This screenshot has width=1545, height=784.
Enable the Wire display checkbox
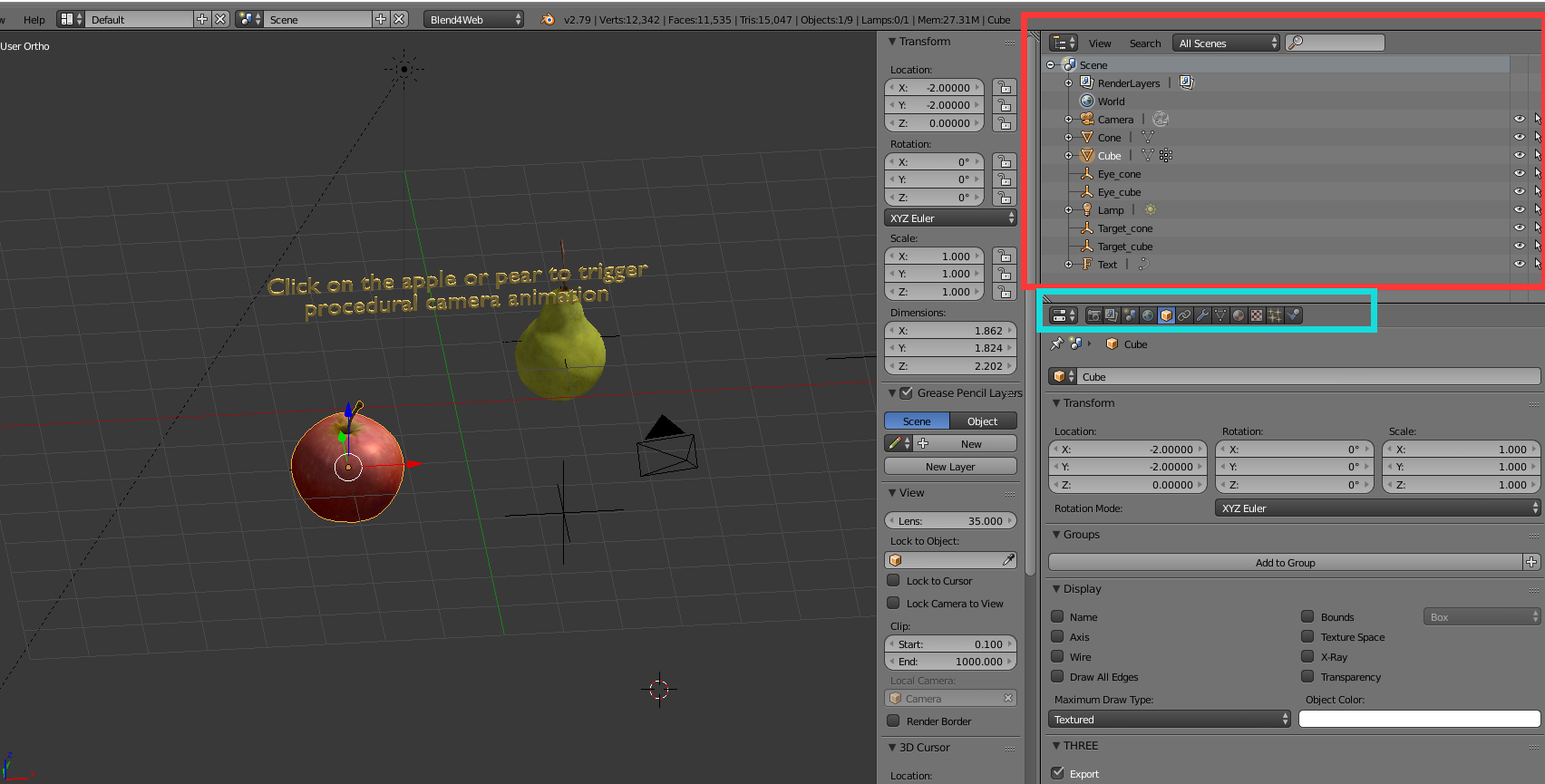point(1057,657)
